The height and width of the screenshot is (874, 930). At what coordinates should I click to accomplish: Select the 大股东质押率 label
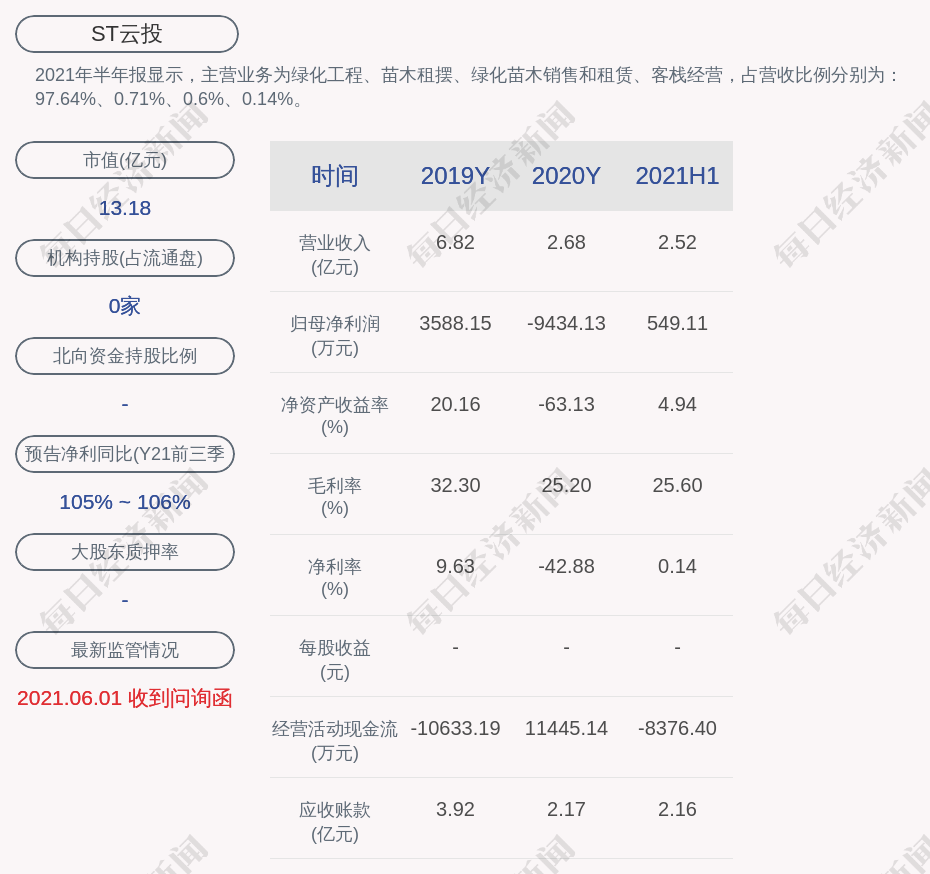pyautogui.click(x=125, y=552)
